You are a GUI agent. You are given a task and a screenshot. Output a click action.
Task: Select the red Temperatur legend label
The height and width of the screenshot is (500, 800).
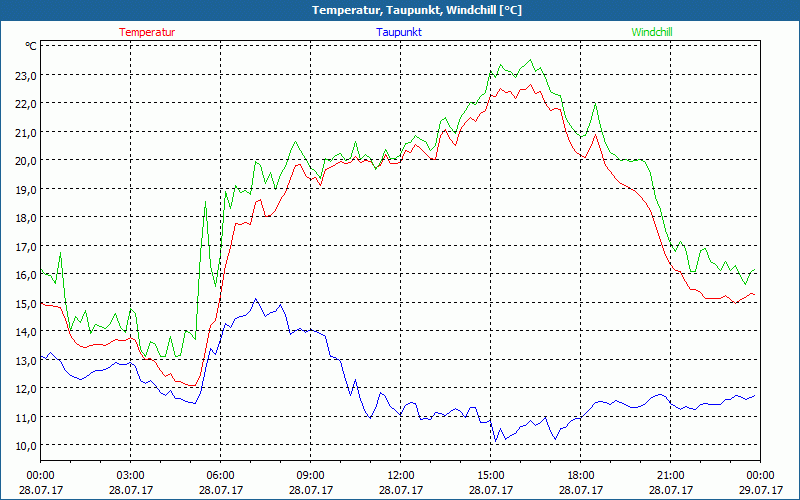coord(147,32)
